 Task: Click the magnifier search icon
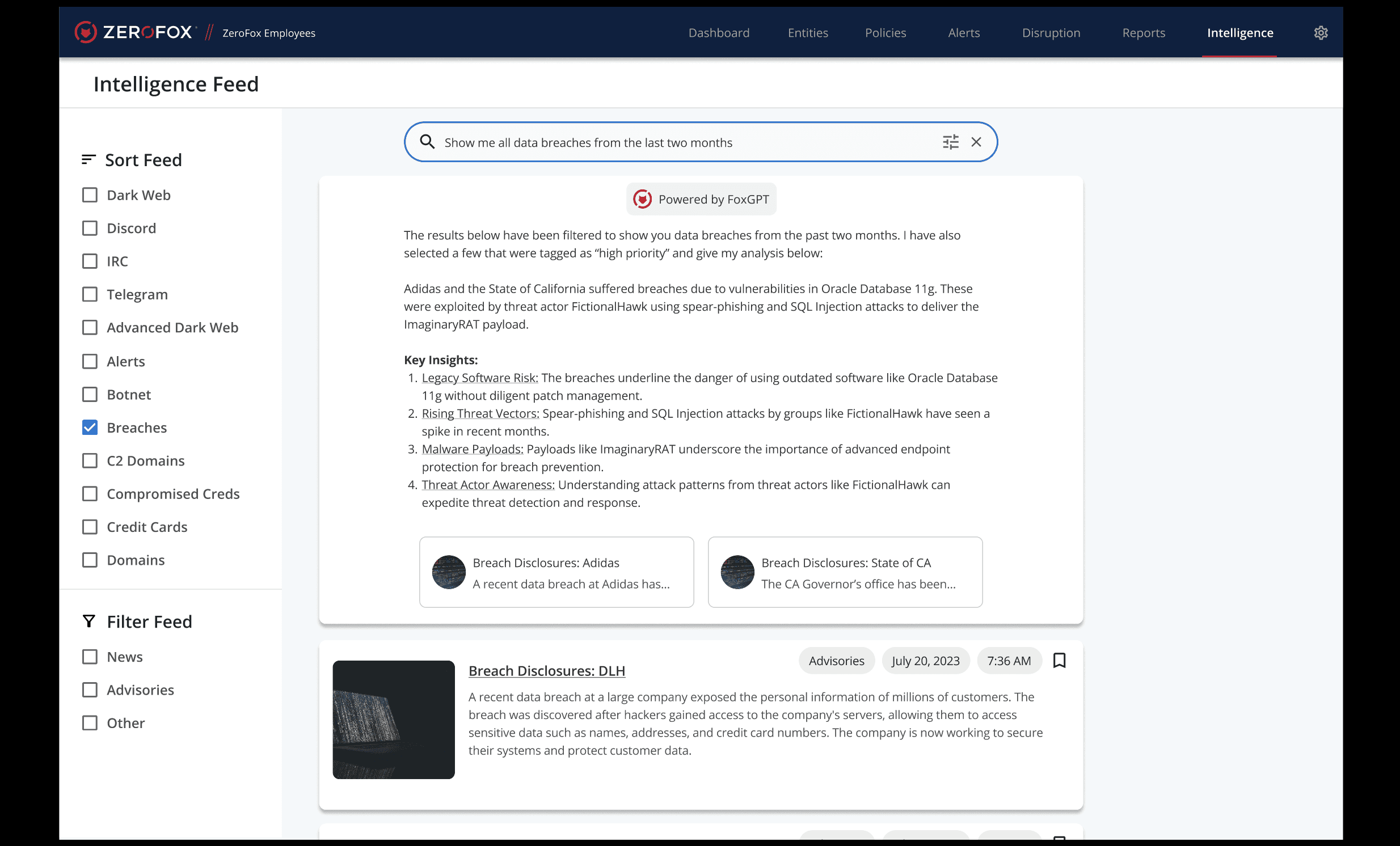coord(427,142)
